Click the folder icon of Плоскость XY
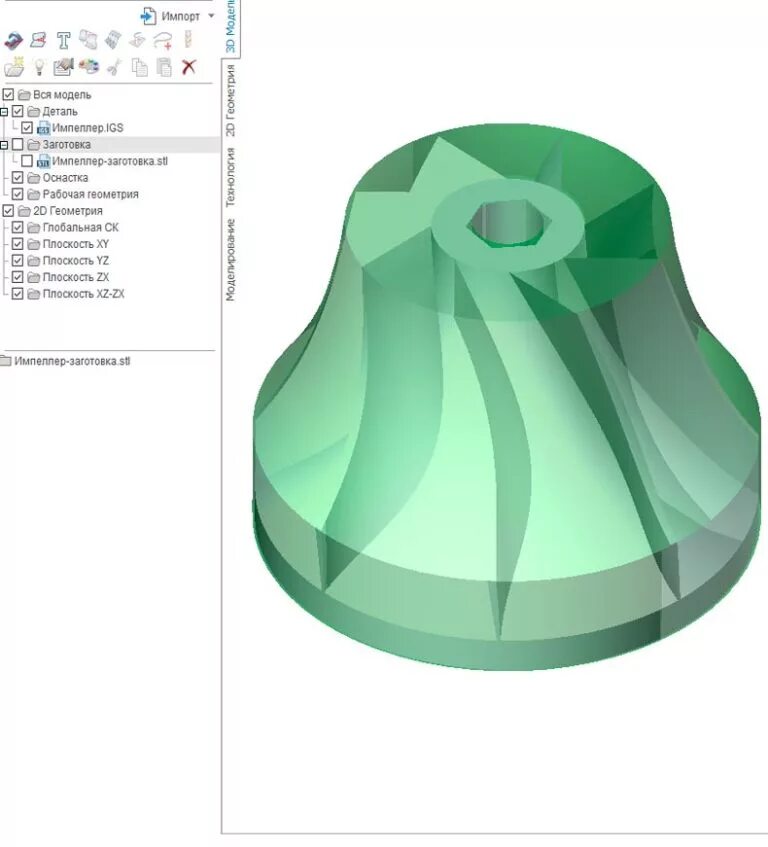 33,244
